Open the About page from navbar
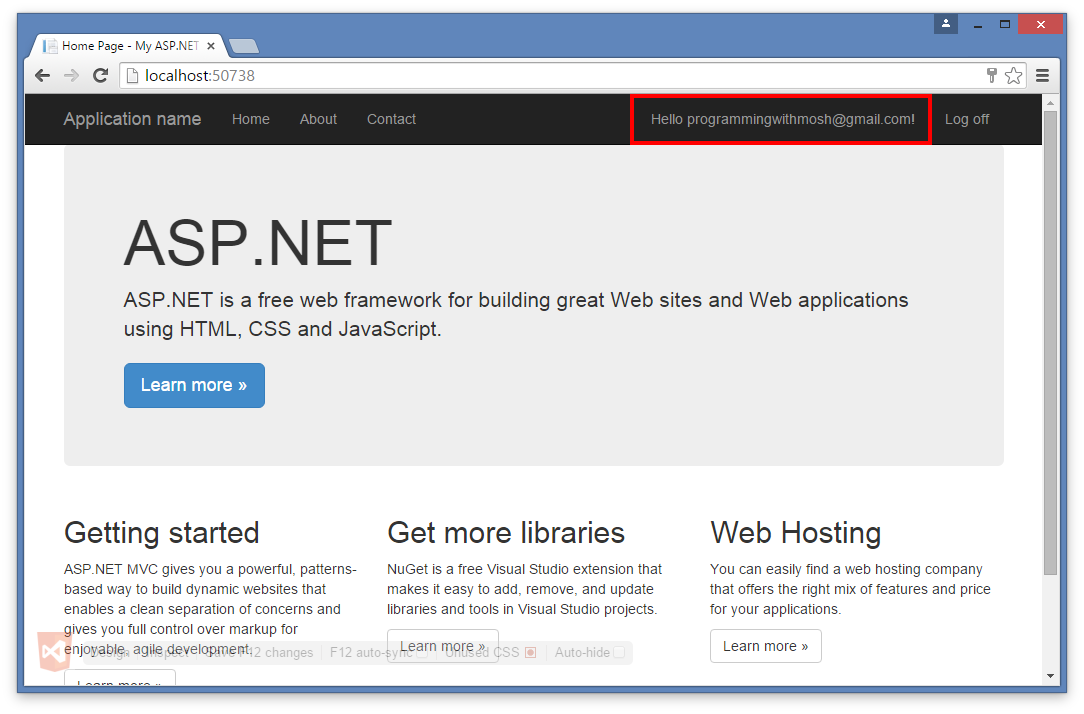The width and height of the screenshot is (1084, 714). (x=318, y=119)
